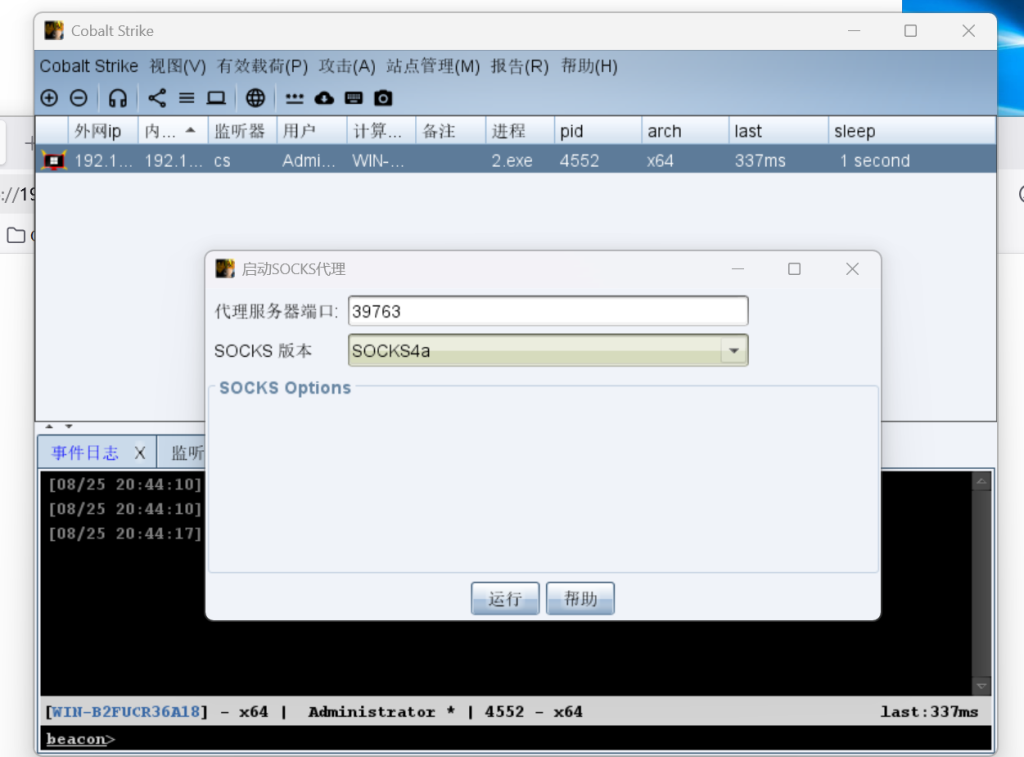Sort by 内网 column header

(x=173, y=131)
